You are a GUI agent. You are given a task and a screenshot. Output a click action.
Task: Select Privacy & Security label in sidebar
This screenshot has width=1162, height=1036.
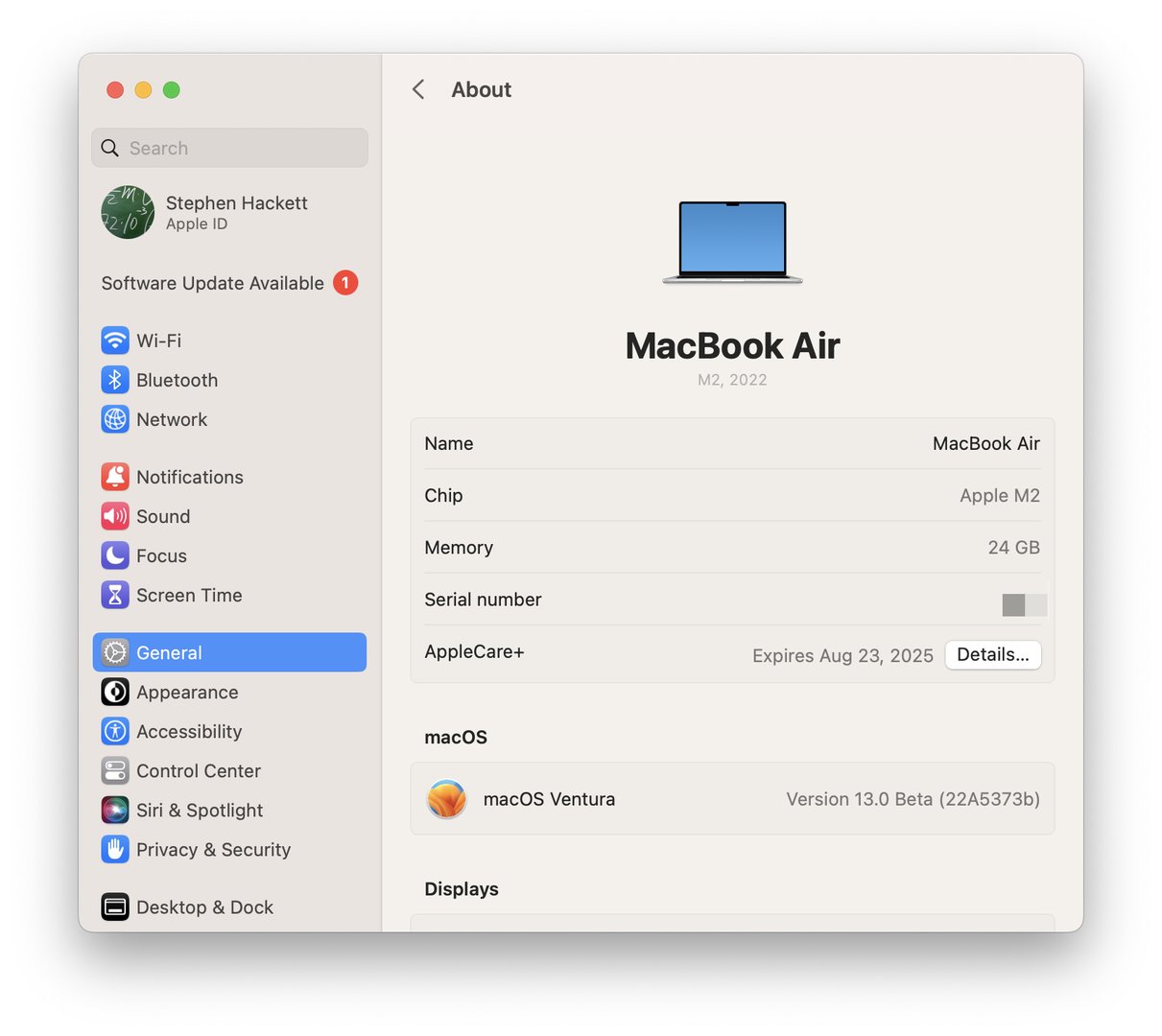[x=213, y=849]
